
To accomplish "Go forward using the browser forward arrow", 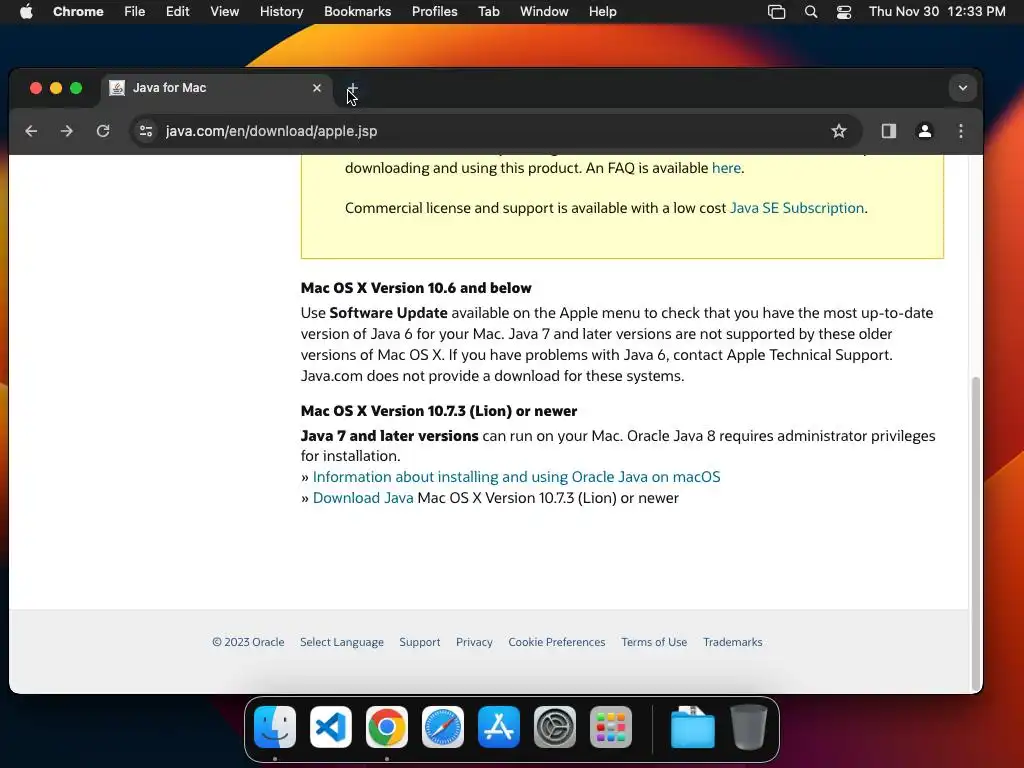I will (67, 131).
